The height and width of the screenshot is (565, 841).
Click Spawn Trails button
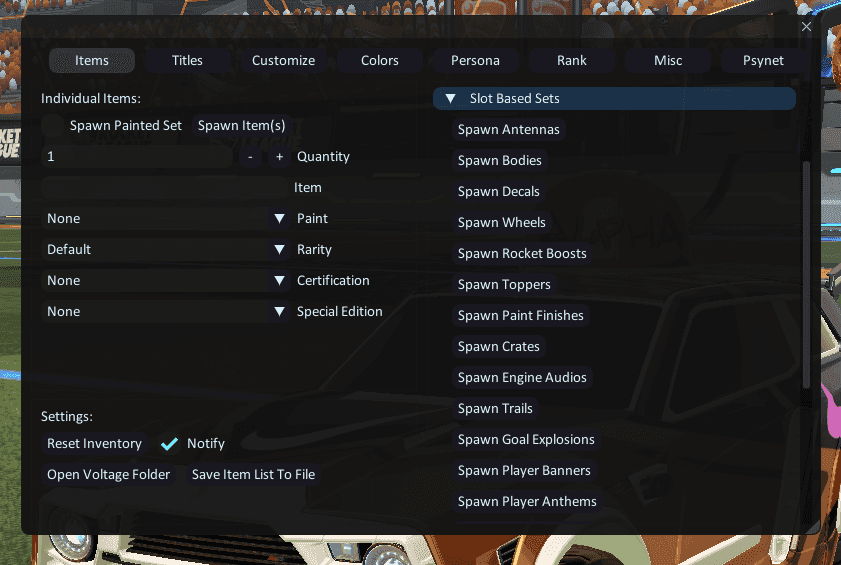pos(495,409)
